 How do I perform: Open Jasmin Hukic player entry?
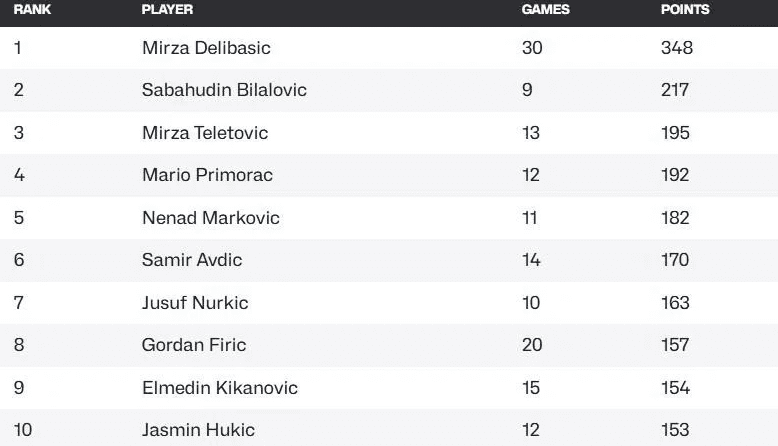[x=198, y=430]
